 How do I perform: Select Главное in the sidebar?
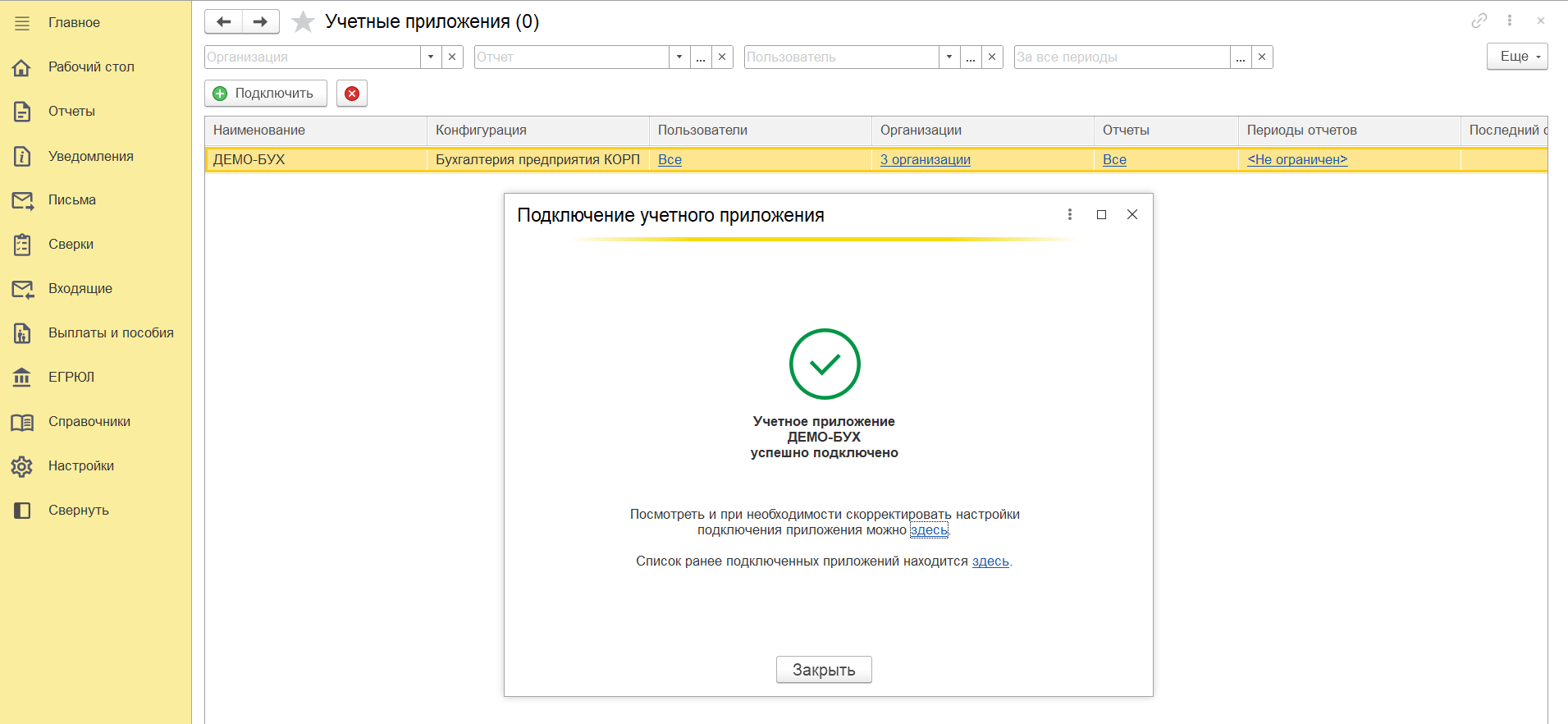click(x=74, y=23)
